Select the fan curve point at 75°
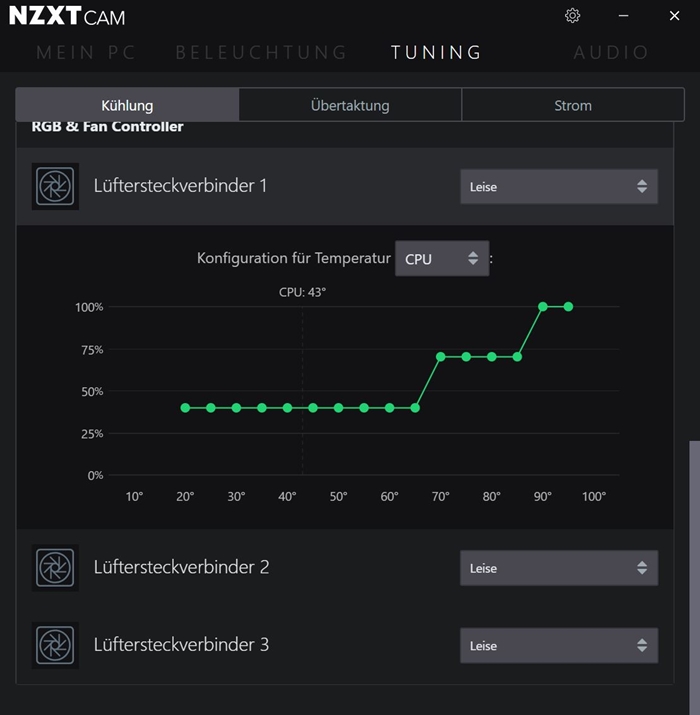The height and width of the screenshot is (715, 700). pos(466,357)
